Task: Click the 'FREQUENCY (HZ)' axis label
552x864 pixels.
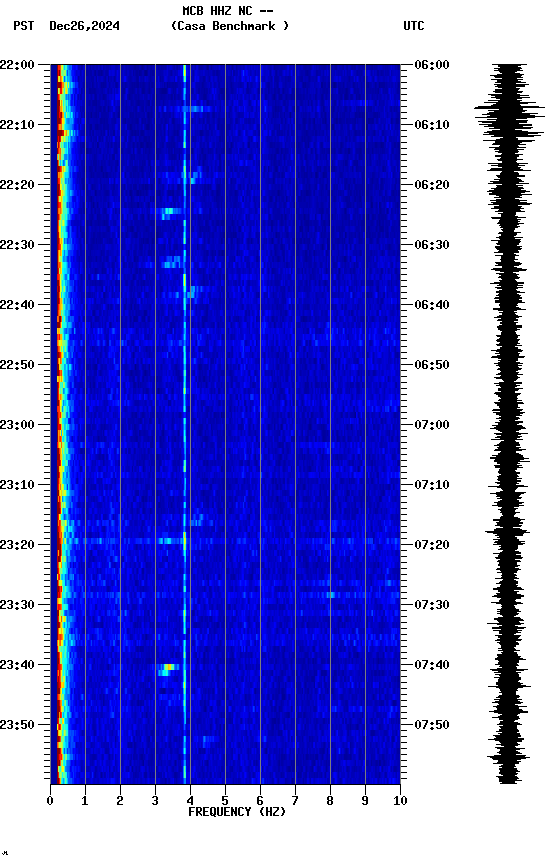Action: tap(237, 812)
